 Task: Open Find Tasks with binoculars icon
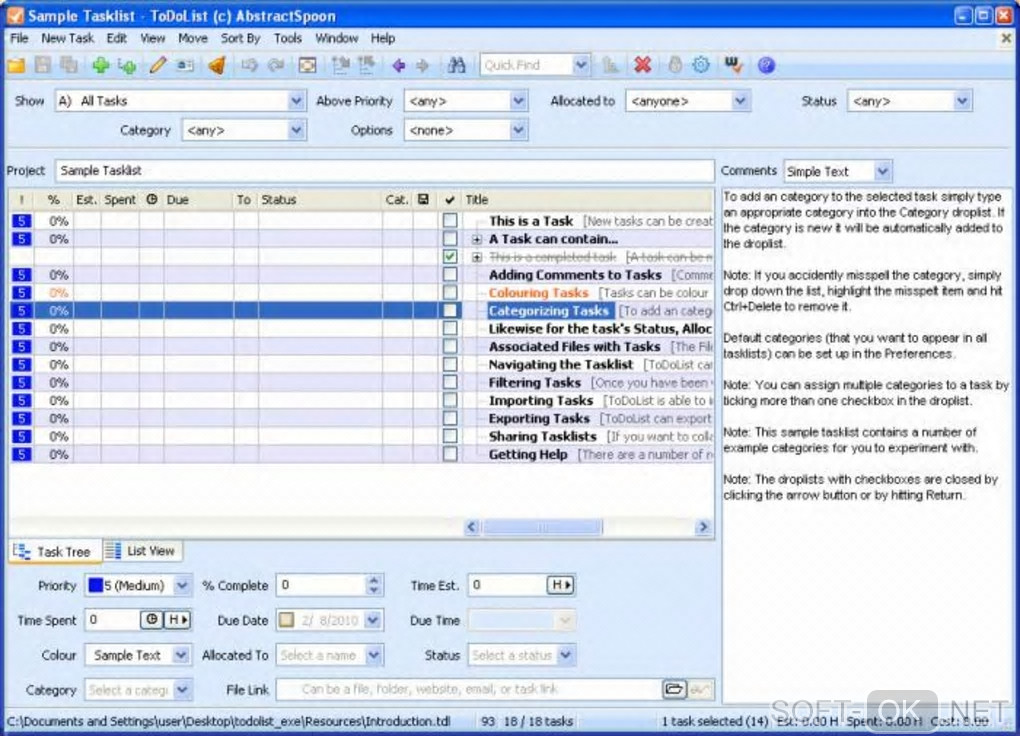(x=457, y=65)
